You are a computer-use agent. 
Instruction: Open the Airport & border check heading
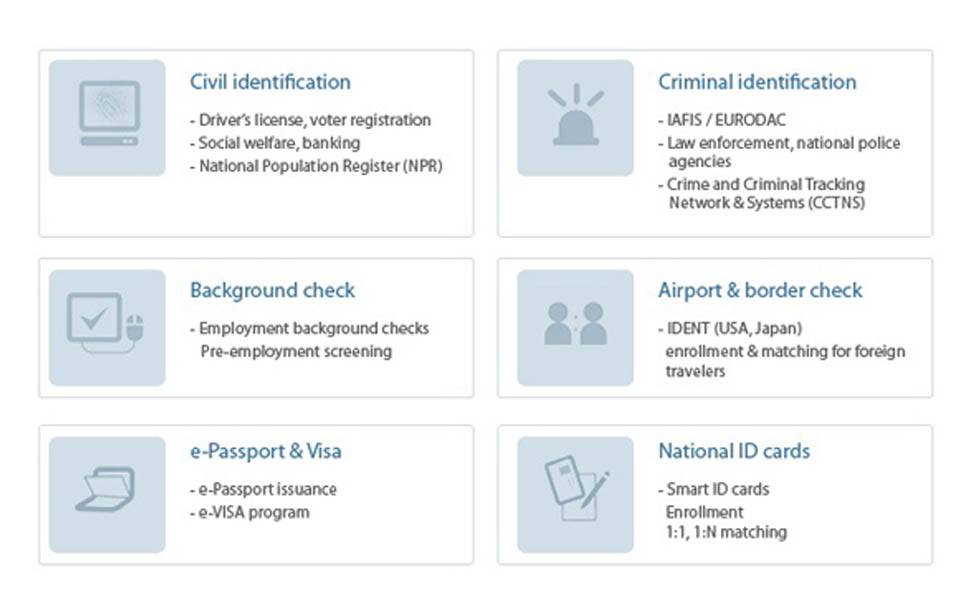pyautogui.click(x=760, y=290)
